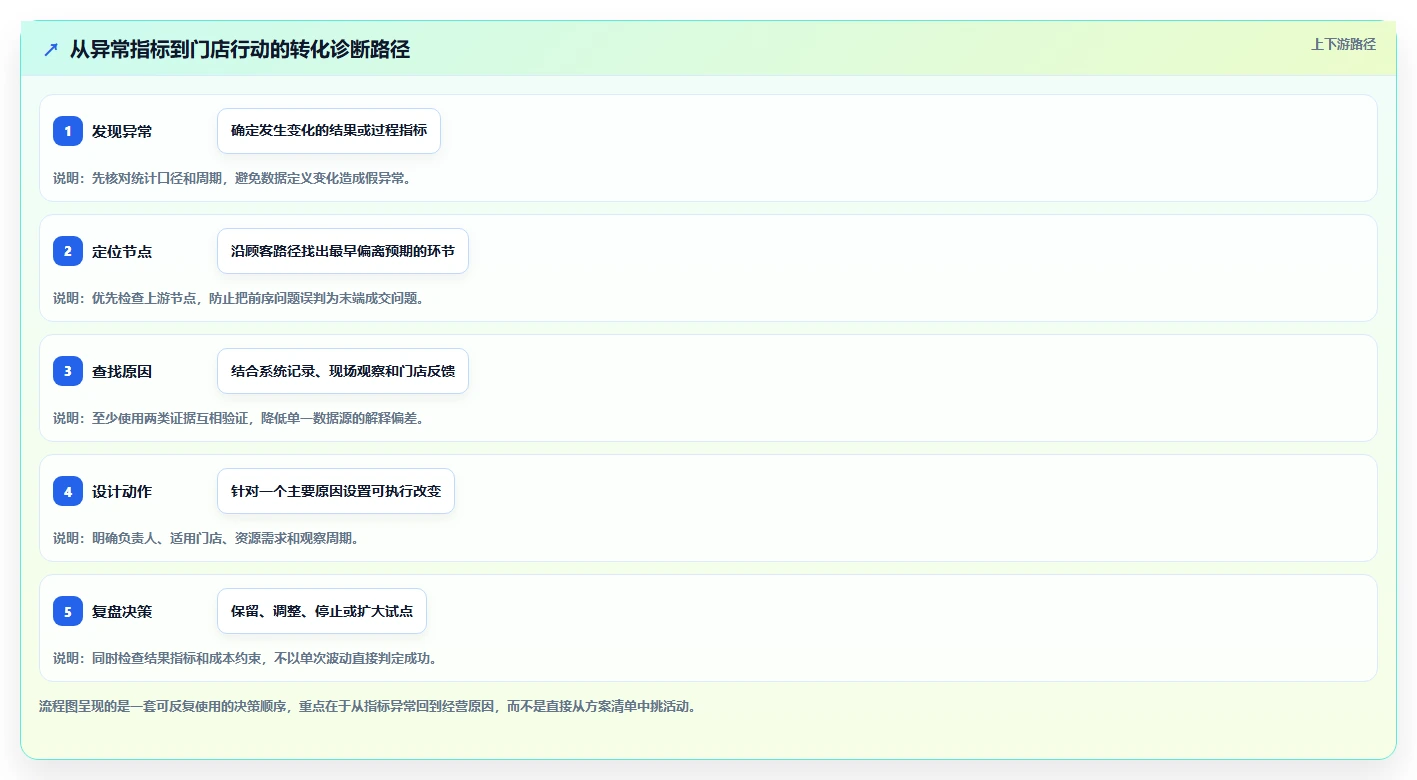Click the 定位节点 step label
This screenshot has width=1417, height=780.
pos(122,251)
